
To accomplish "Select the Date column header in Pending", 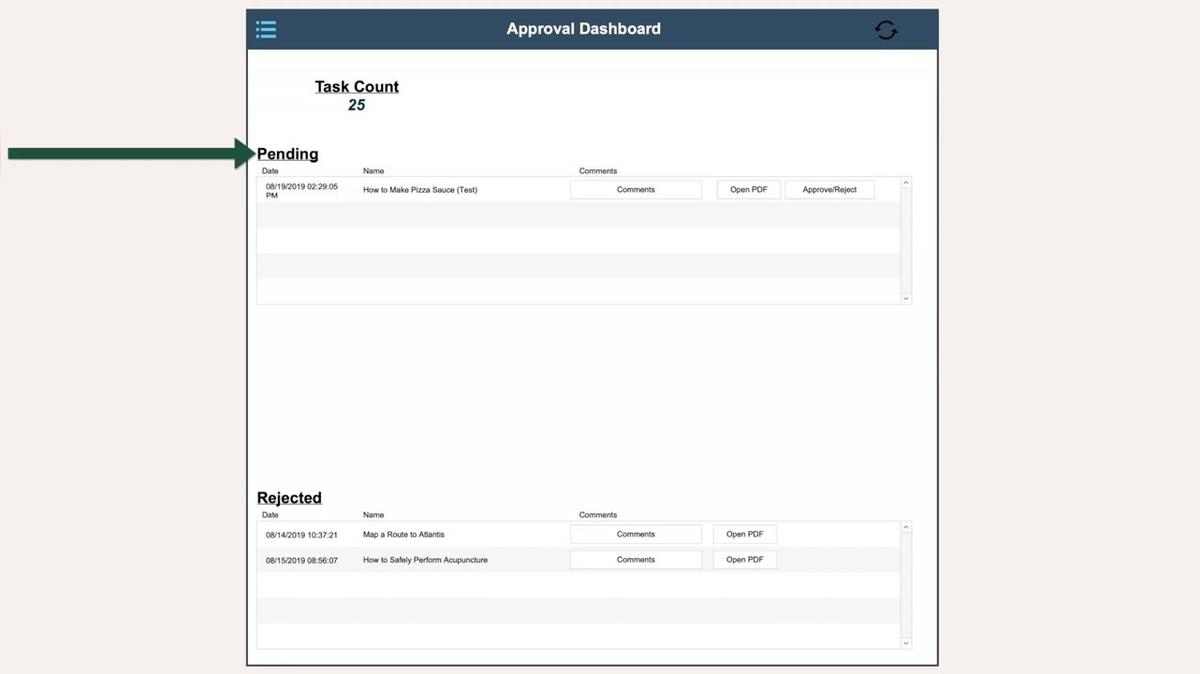I will [269, 170].
